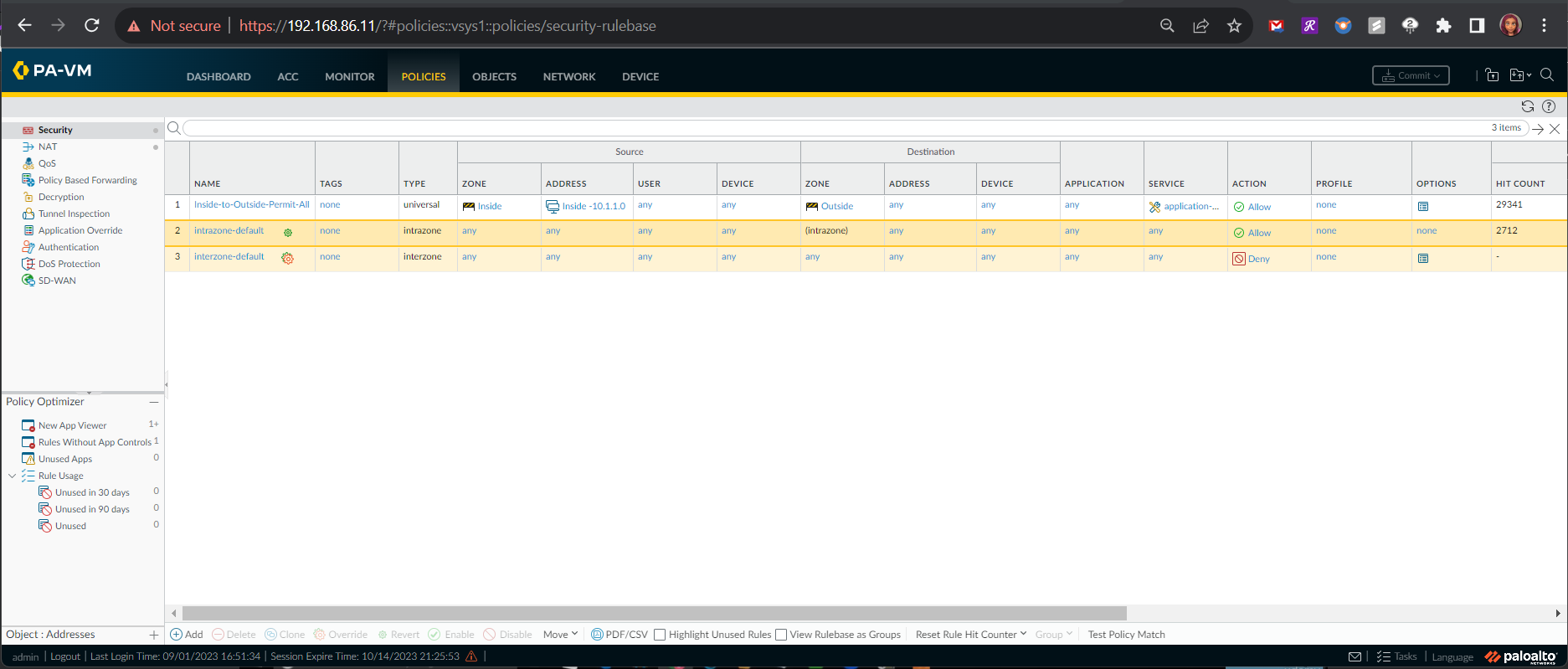Click the refresh icon above the rule table
Viewport: 1568px width, 669px height.
pyautogui.click(x=1527, y=106)
